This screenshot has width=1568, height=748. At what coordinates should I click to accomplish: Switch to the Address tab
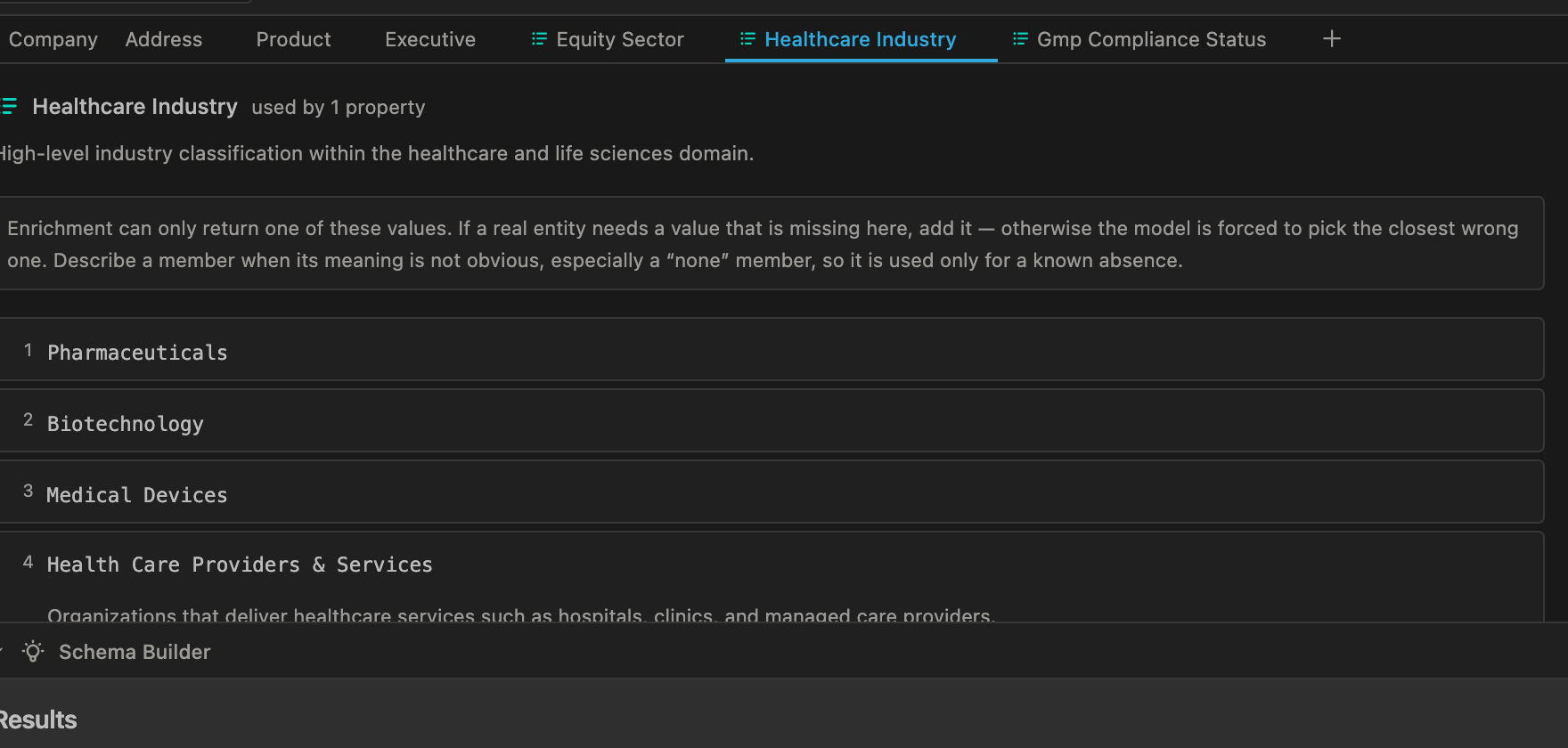tap(164, 39)
